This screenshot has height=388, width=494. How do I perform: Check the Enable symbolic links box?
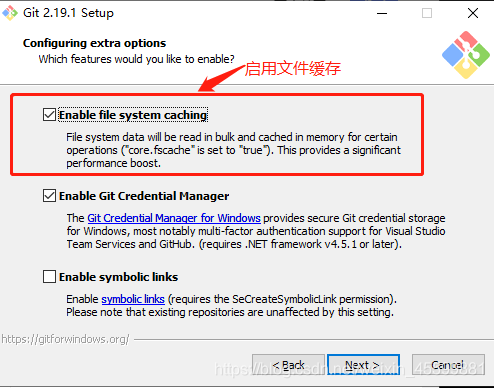point(49,277)
